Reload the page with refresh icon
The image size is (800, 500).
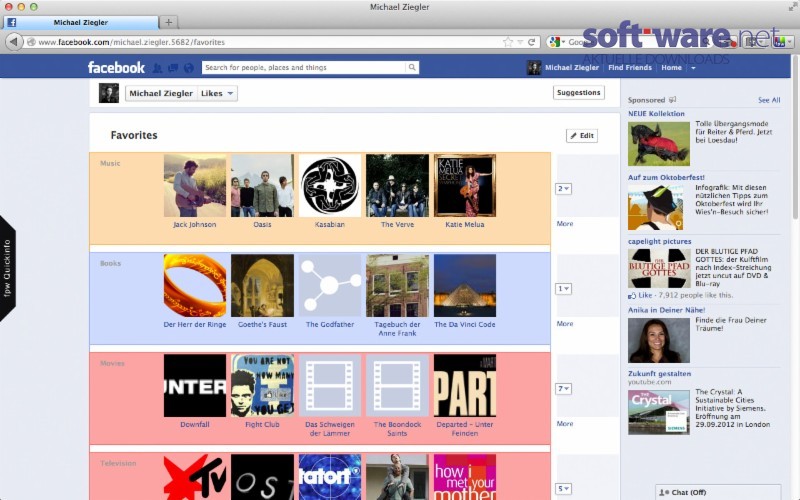(531, 42)
